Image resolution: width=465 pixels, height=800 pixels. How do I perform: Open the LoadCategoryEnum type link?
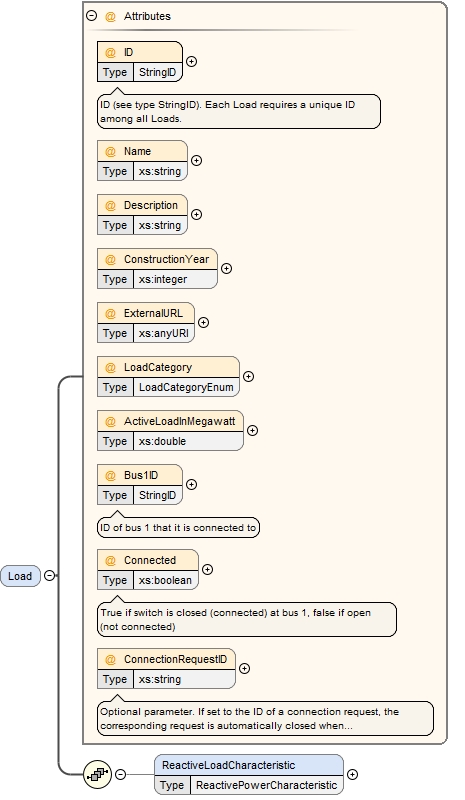tap(186, 387)
